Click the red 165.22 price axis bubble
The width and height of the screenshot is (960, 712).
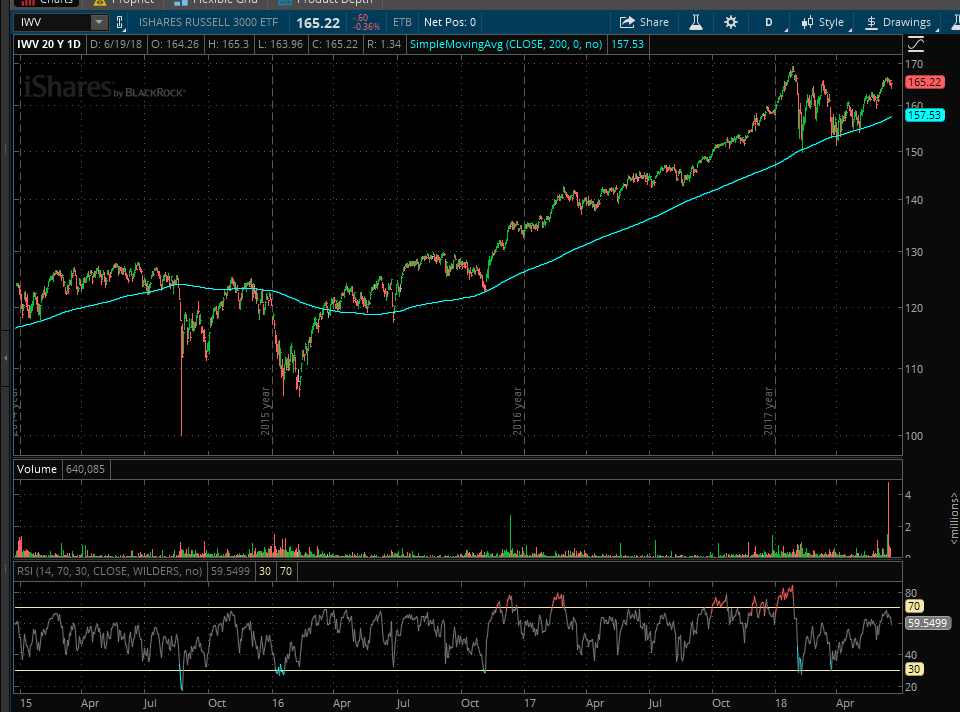tap(924, 82)
